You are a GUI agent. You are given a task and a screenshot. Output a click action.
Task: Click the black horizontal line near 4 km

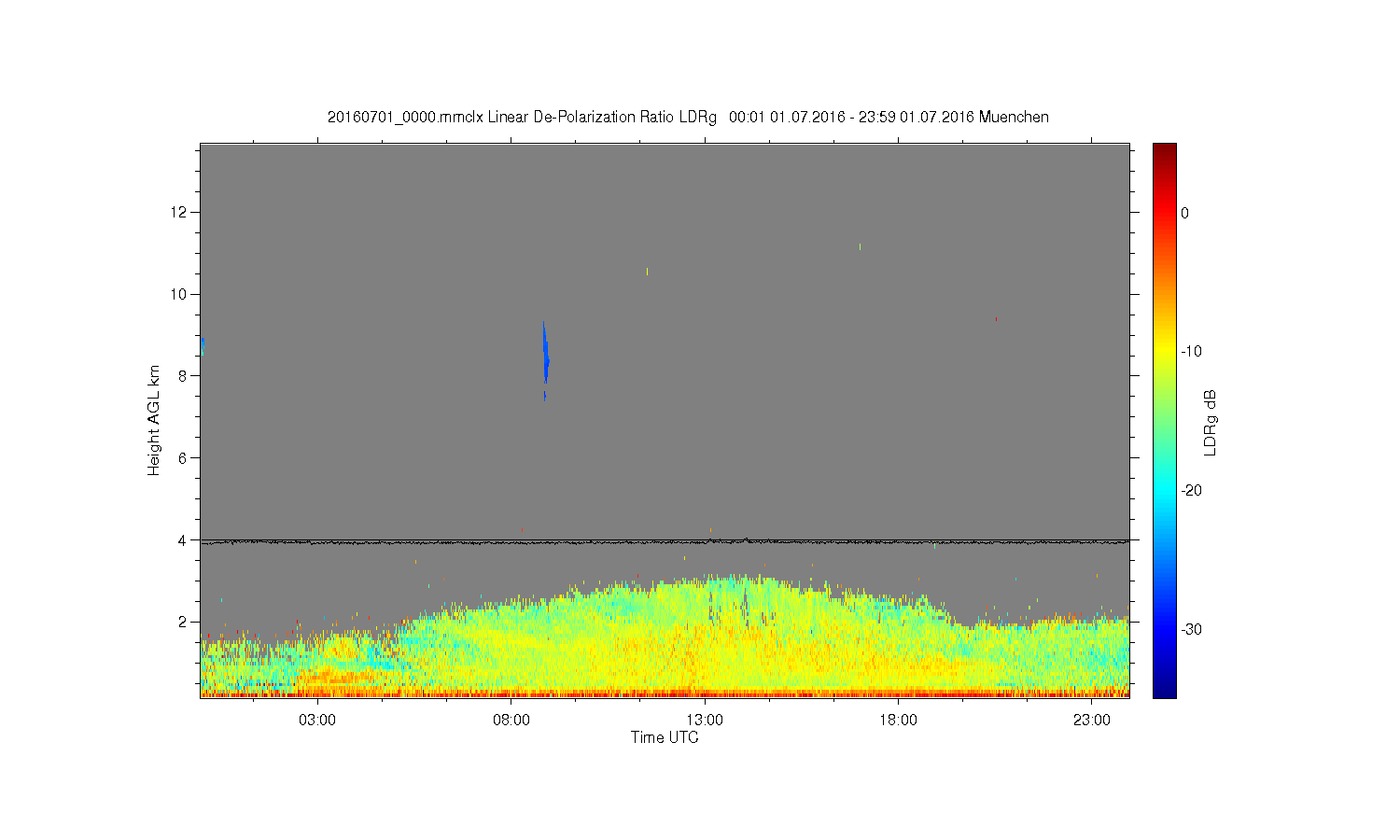[665, 540]
